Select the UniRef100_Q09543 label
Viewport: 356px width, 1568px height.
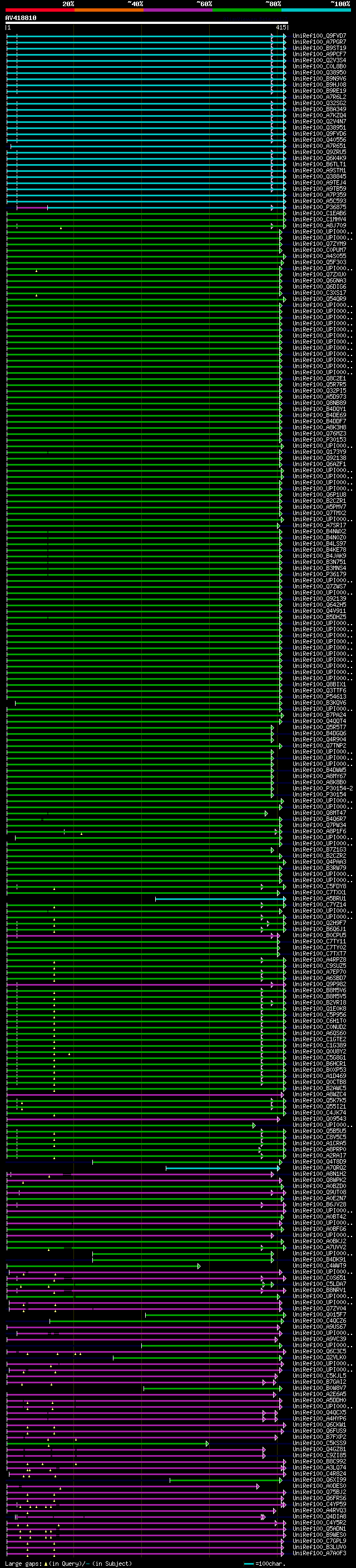(319, 1119)
